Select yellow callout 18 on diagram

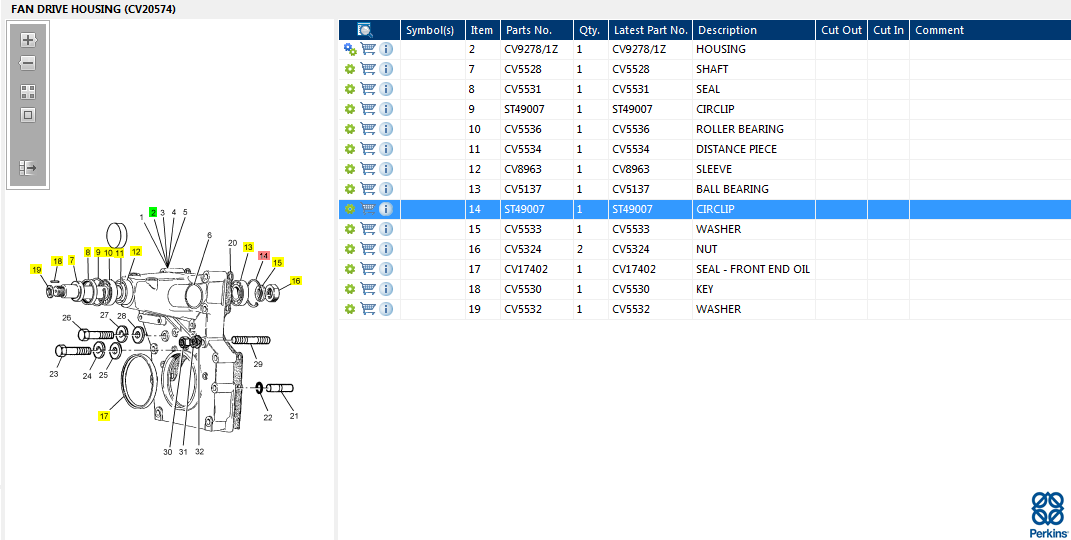click(57, 261)
